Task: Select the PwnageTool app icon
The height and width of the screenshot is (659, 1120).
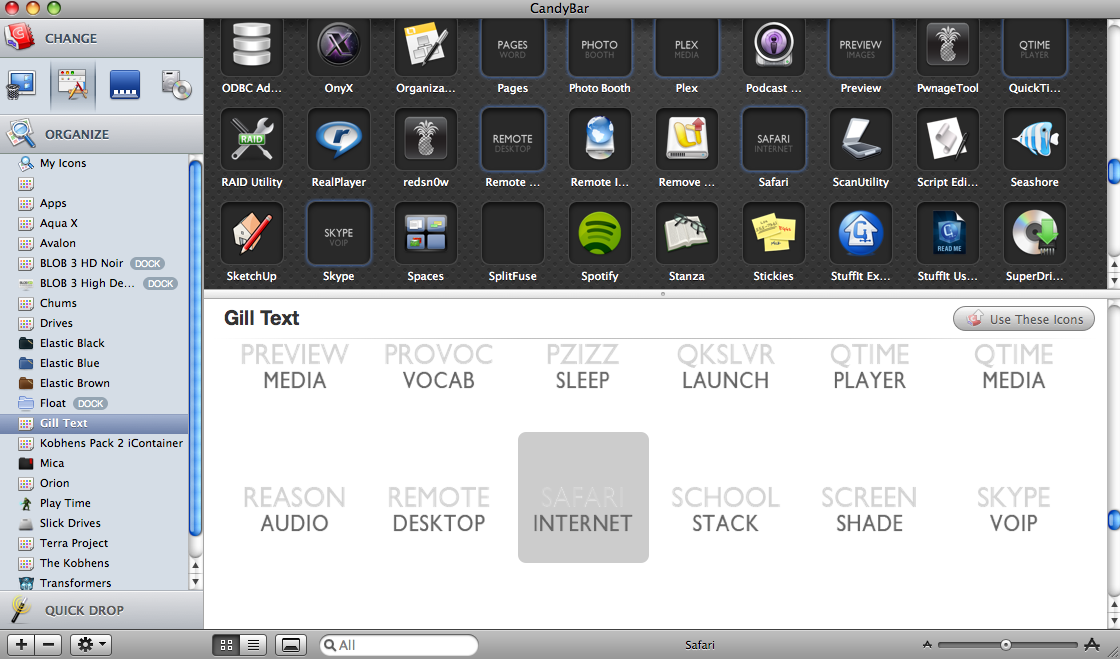Action: click(x=947, y=45)
